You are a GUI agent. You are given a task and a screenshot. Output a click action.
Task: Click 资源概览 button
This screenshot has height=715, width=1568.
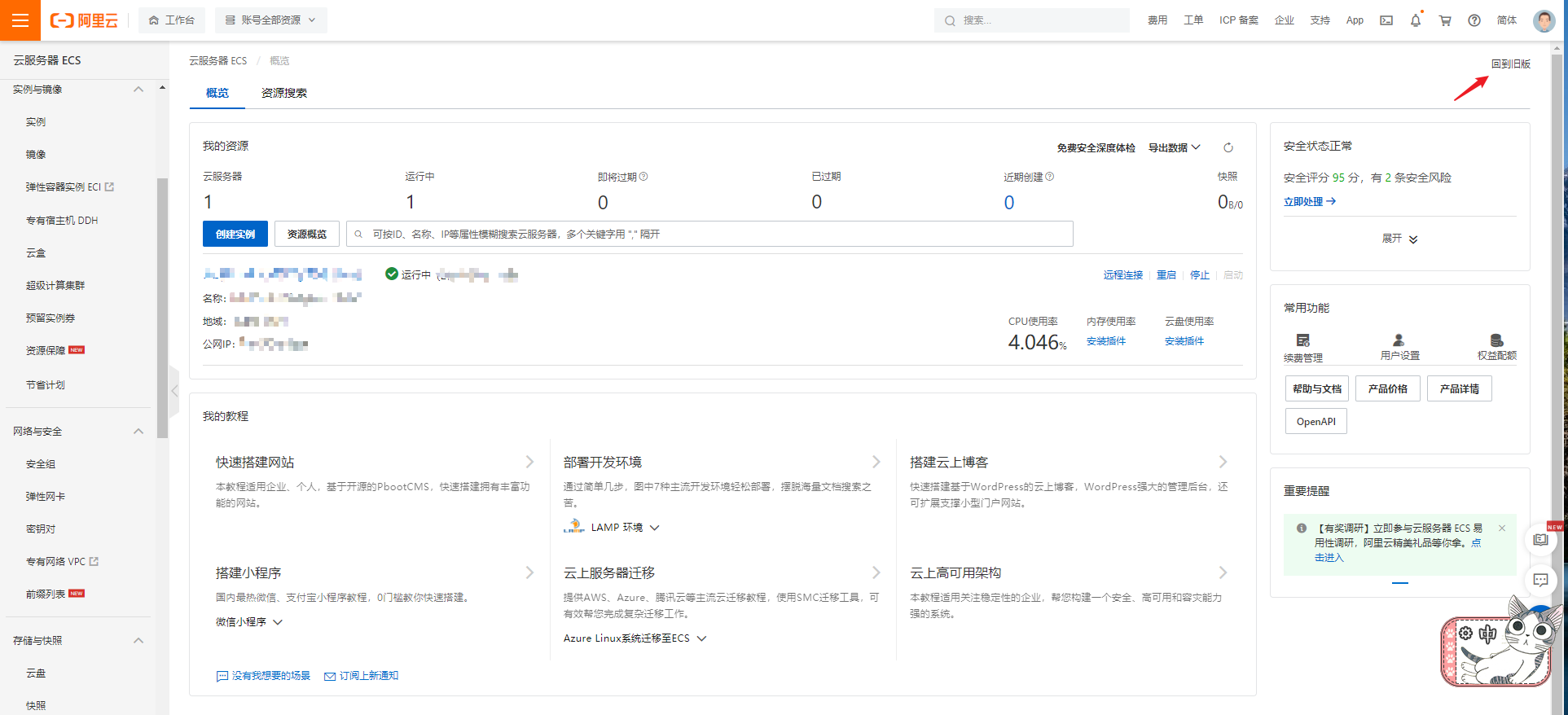[307, 235]
